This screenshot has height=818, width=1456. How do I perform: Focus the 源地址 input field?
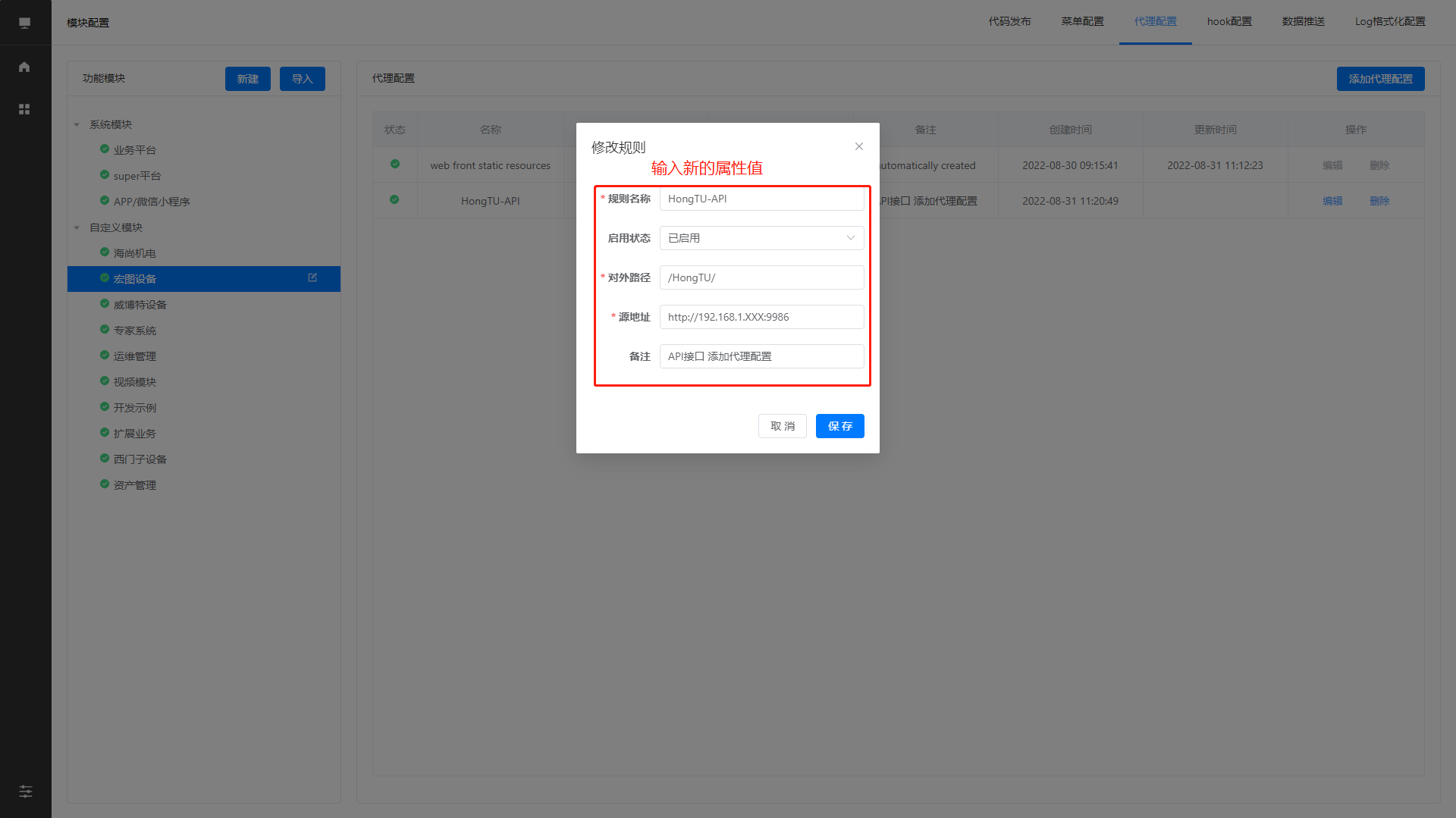(x=761, y=317)
